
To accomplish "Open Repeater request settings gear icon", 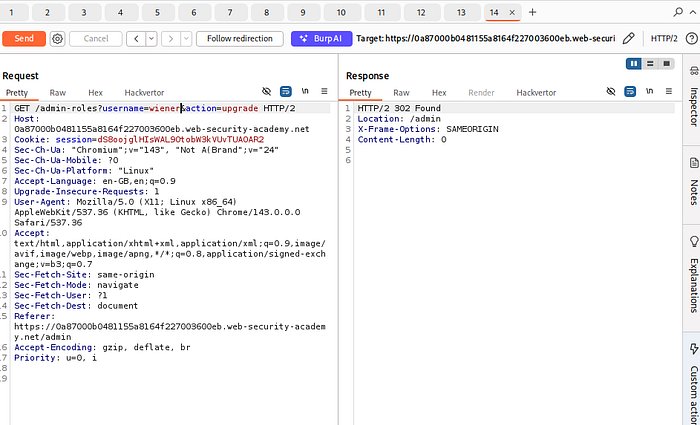I will click(x=57, y=39).
